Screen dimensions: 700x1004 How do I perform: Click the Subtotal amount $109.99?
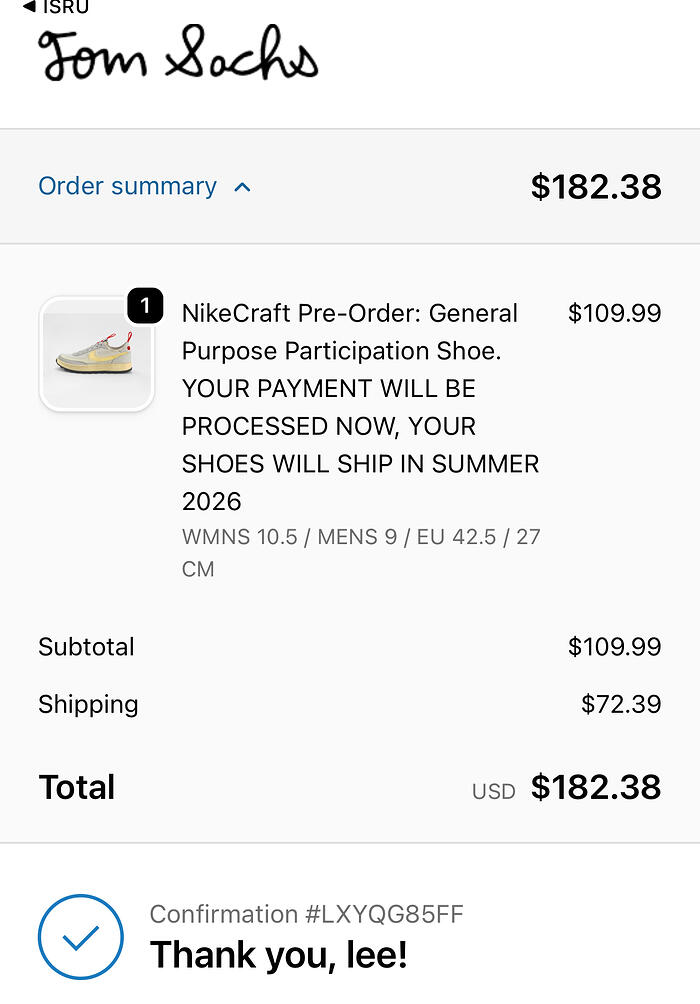point(614,647)
